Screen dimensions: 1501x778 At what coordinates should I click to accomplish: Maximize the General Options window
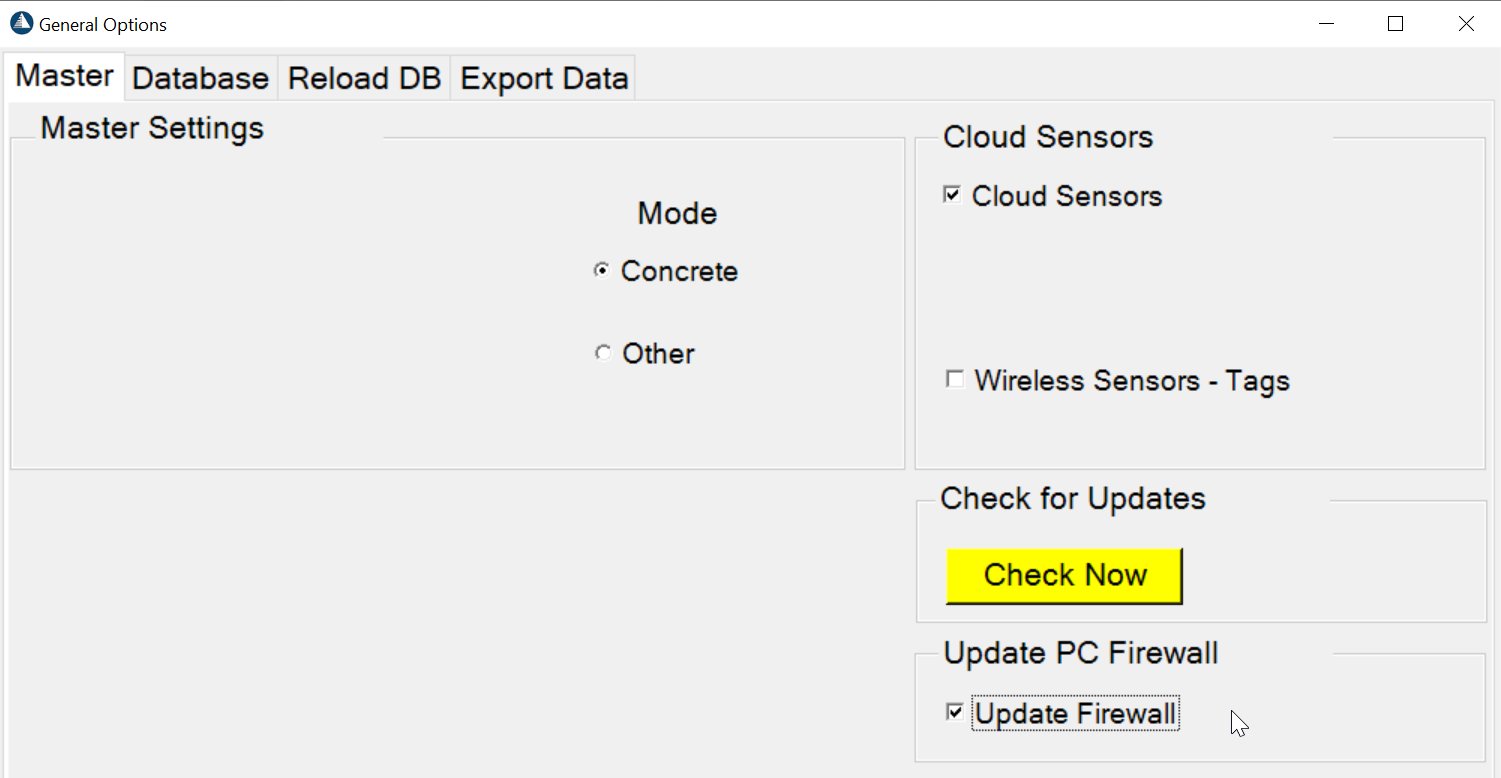(x=1396, y=24)
